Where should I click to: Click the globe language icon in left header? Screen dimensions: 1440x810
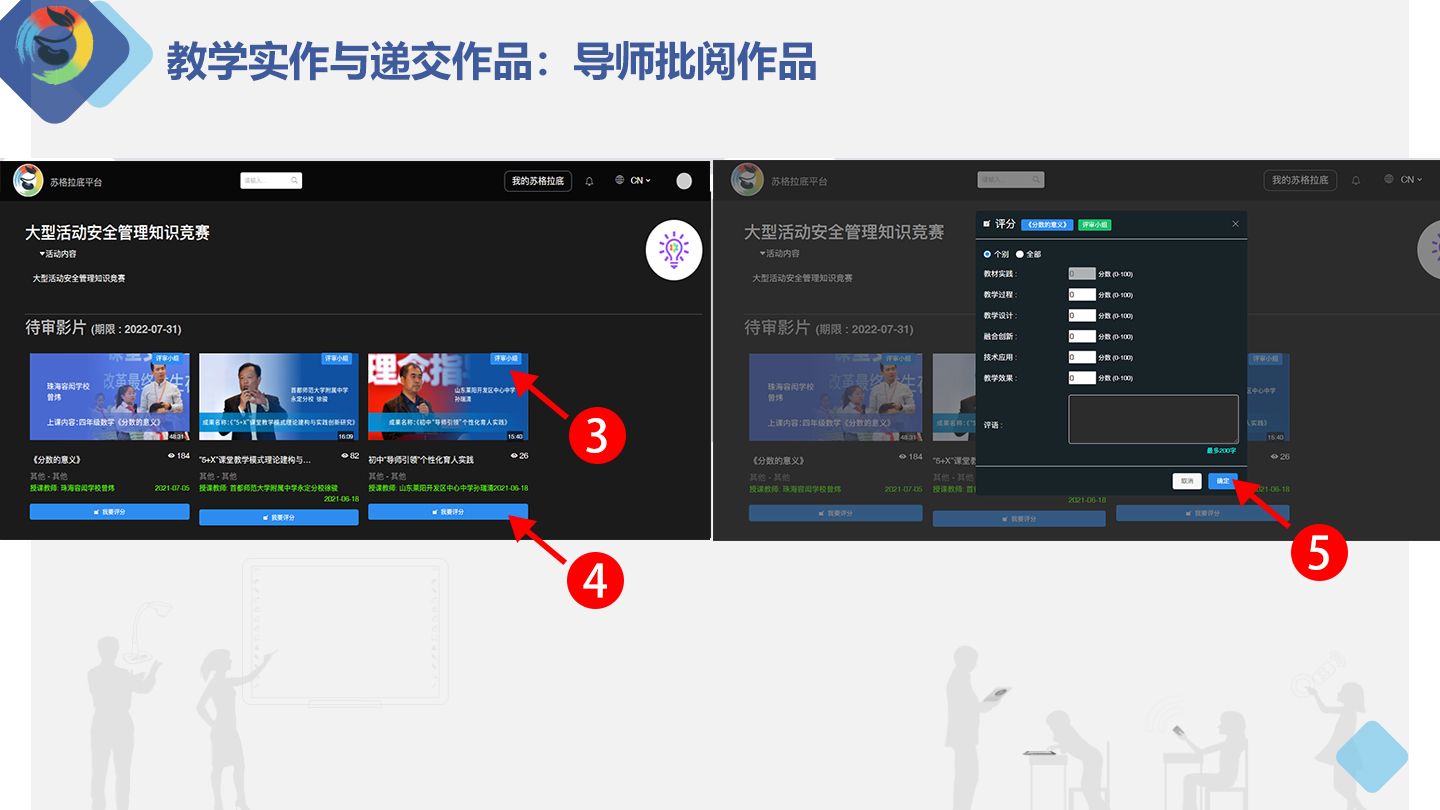pos(620,181)
